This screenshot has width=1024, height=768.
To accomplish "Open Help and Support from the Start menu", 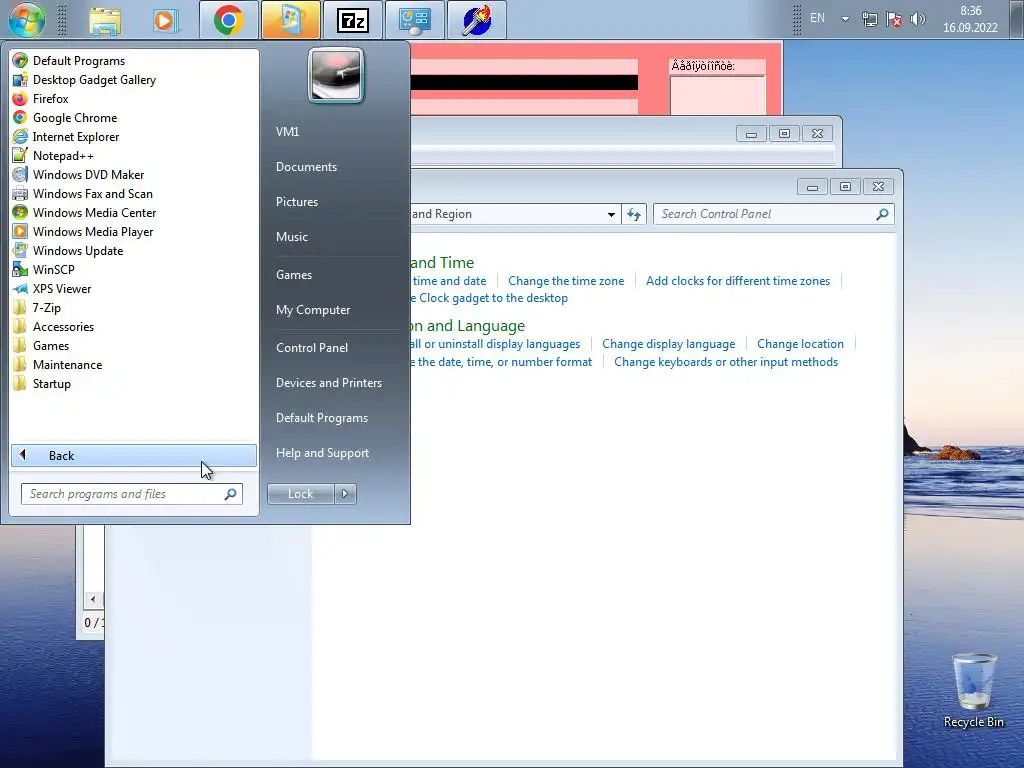I will click(x=322, y=453).
